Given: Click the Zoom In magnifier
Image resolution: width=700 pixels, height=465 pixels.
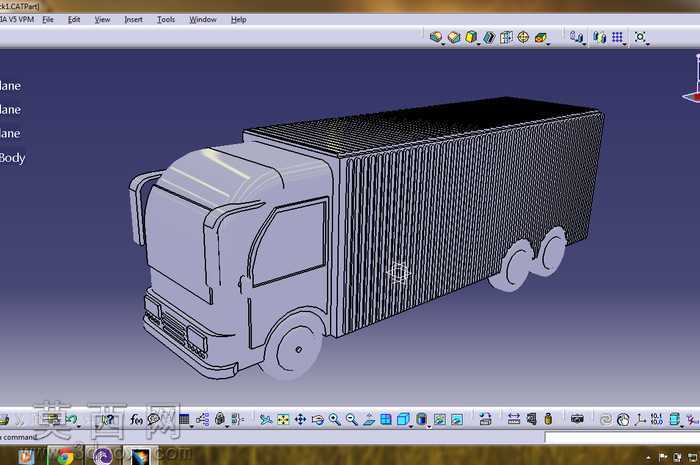Looking at the screenshot, I should pos(334,419).
